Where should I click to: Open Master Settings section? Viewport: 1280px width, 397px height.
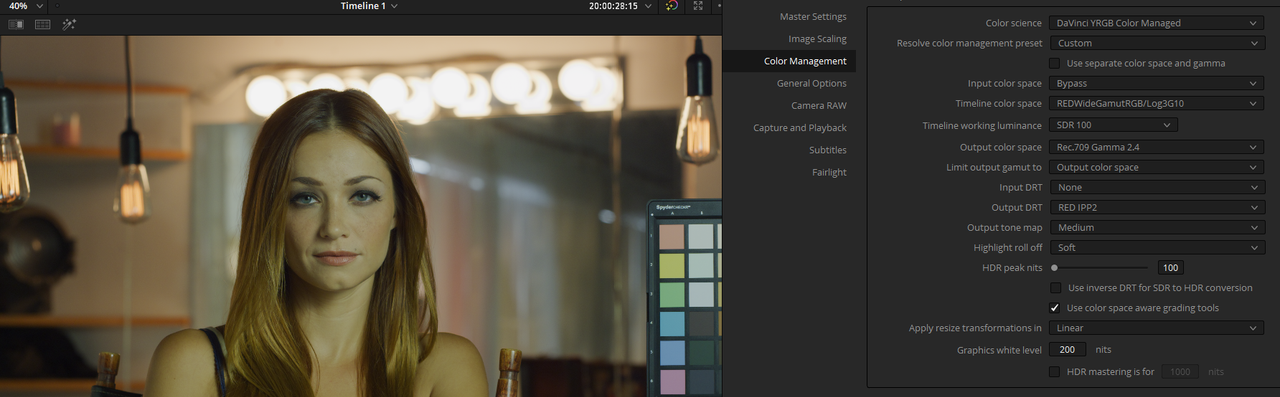812,17
